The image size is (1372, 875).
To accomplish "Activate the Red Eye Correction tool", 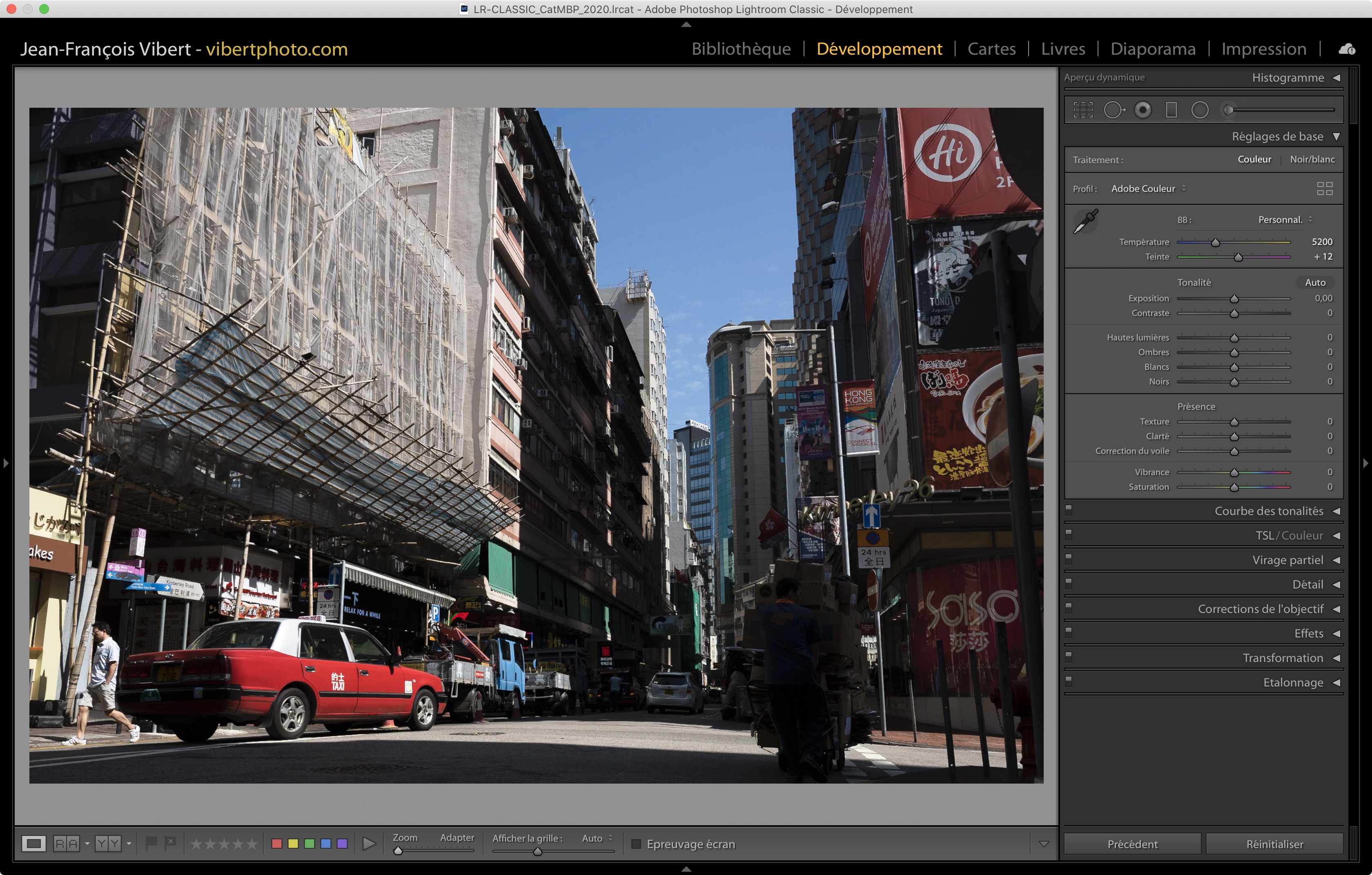I will (1143, 110).
